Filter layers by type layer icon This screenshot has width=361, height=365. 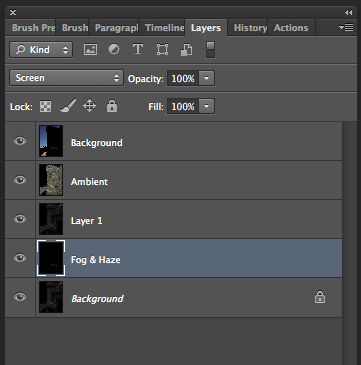(138, 49)
